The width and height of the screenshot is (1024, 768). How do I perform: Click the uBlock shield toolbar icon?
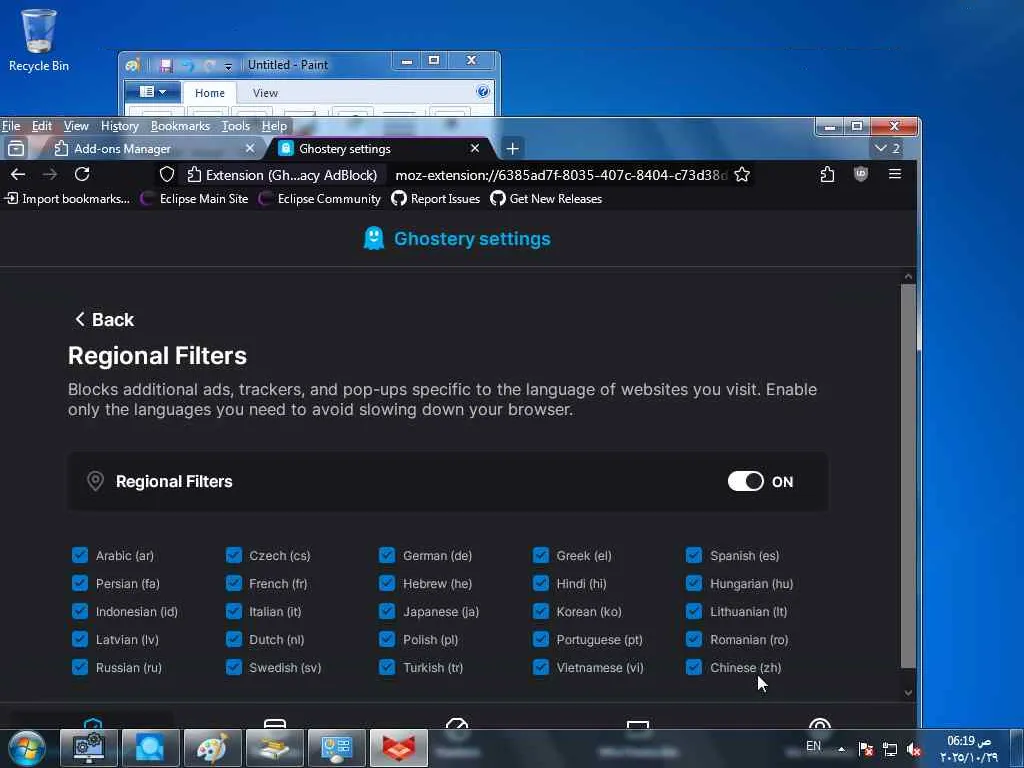861,174
